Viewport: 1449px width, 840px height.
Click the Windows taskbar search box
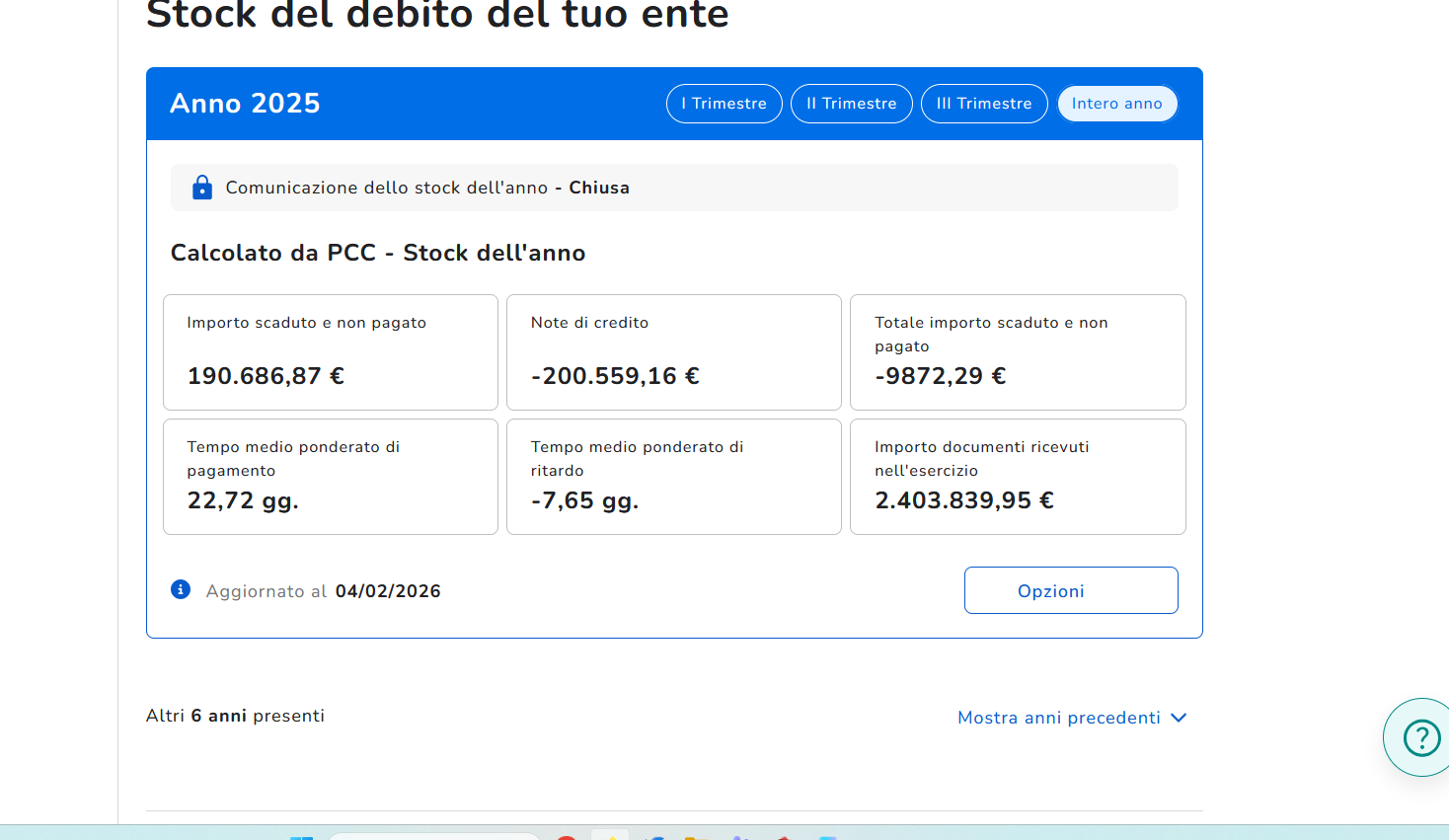pyautogui.click(x=434, y=836)
